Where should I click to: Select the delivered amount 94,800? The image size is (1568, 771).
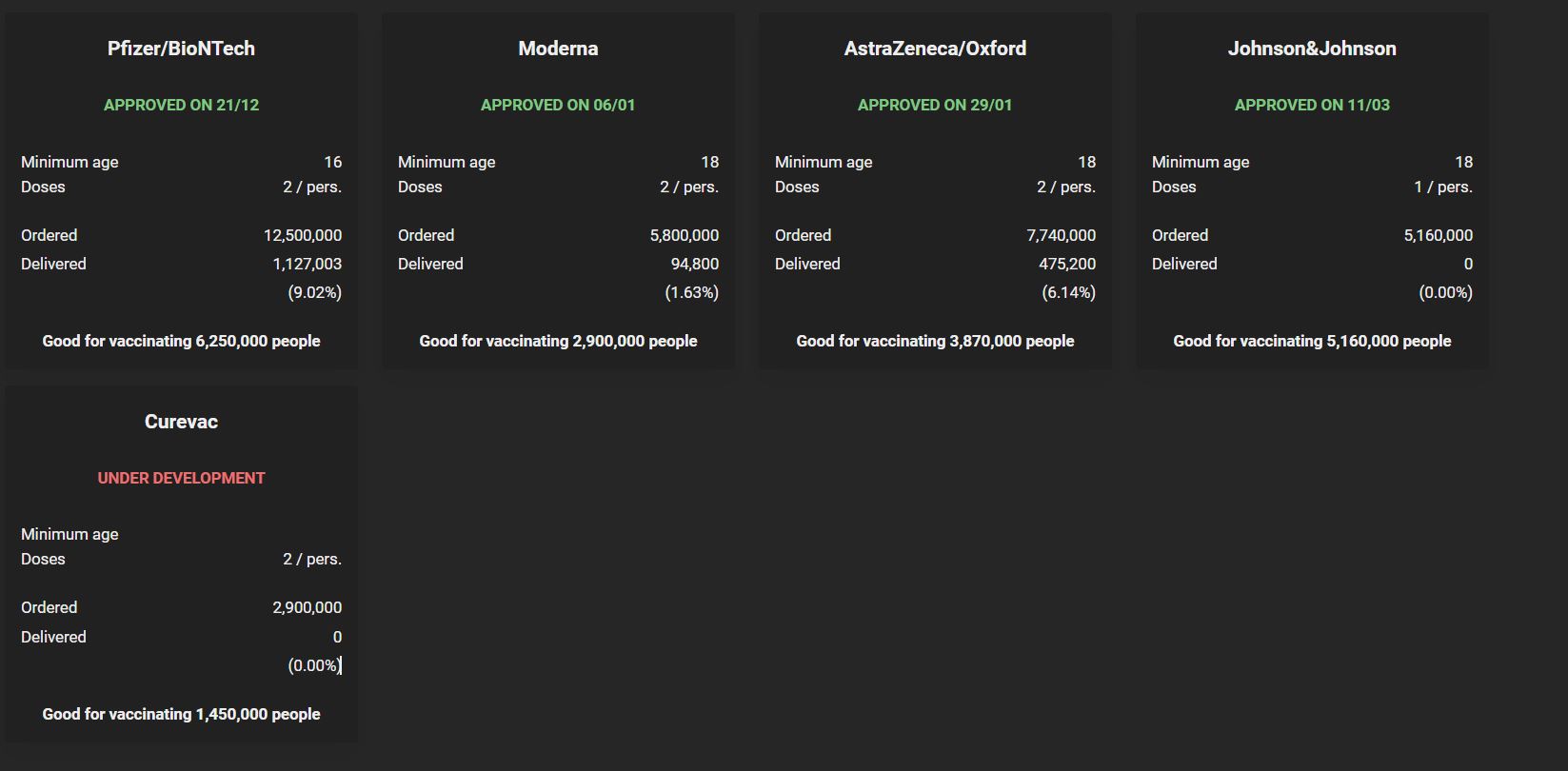(695, 264)
